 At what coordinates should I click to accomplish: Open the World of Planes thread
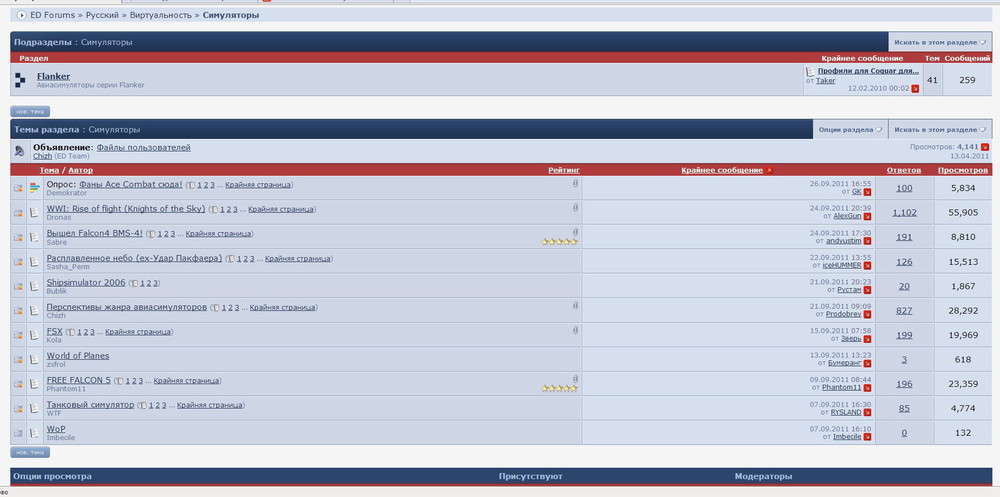point(78,355)
